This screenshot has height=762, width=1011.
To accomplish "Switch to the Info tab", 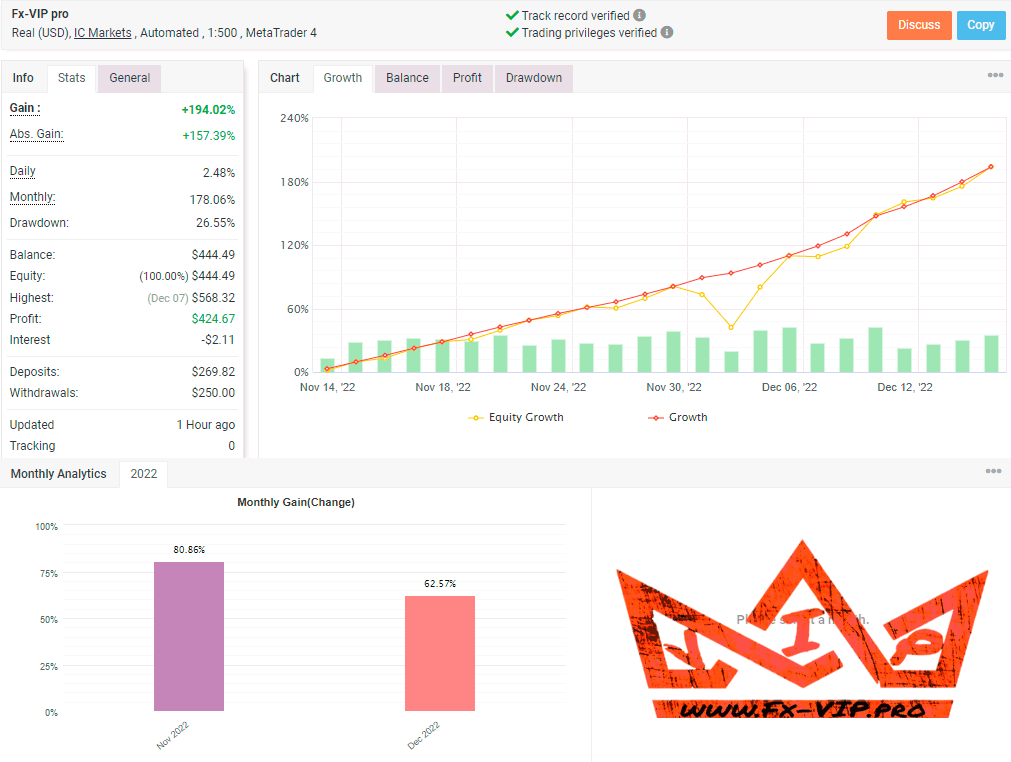I will [23, 78].
